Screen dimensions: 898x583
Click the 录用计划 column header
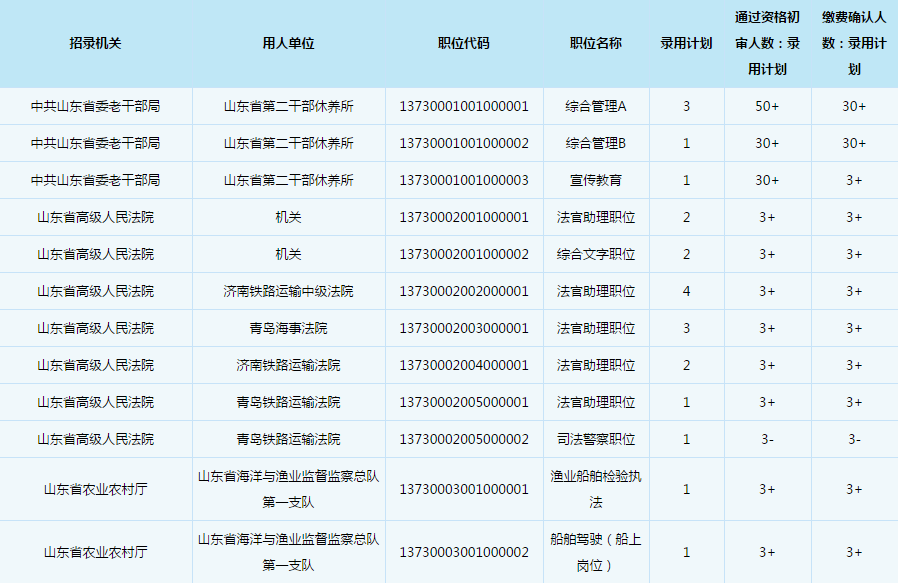686,44
